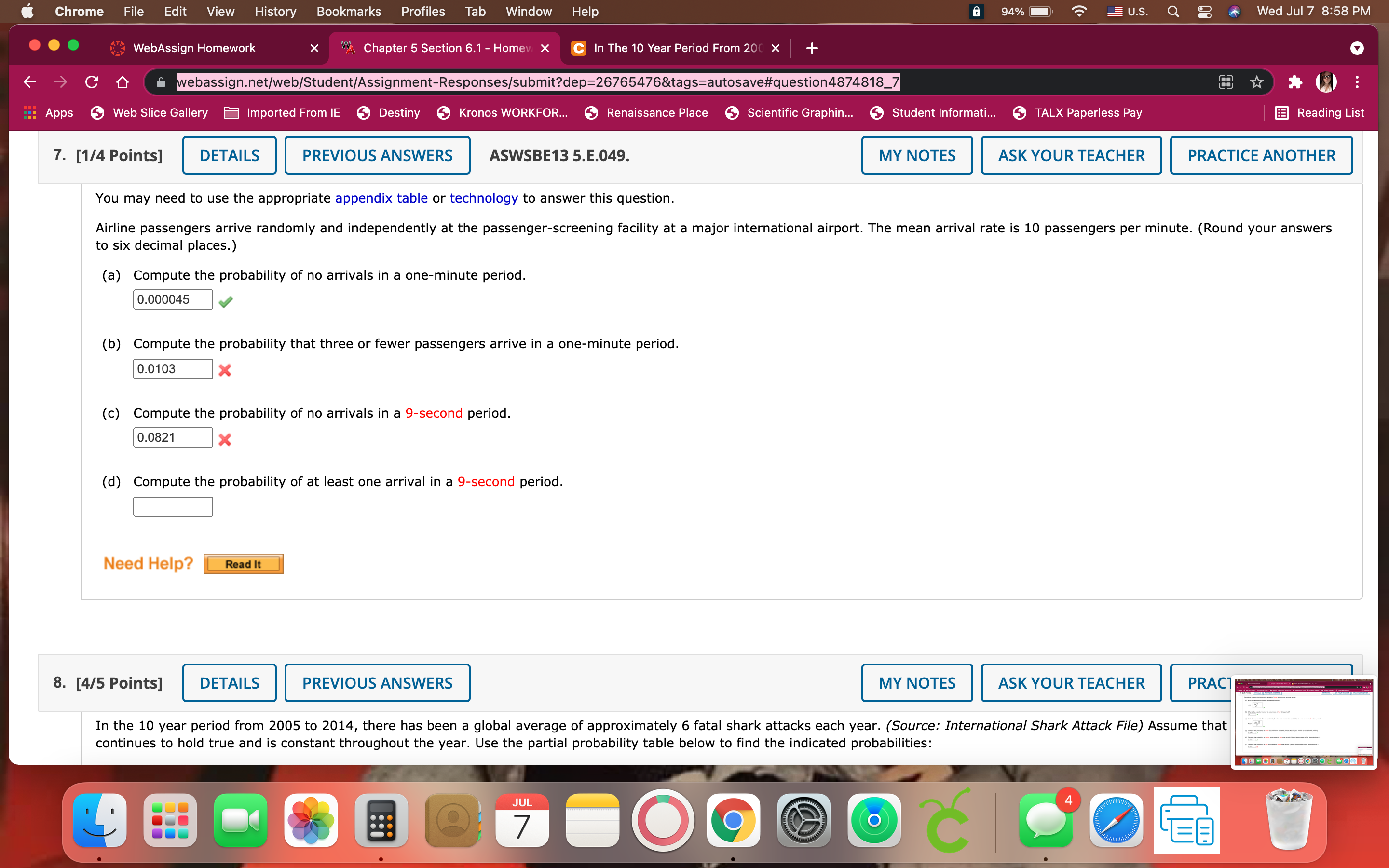Open Chrome's three-dot menu
1389x868 pixels.
(x=1357, y=82)
